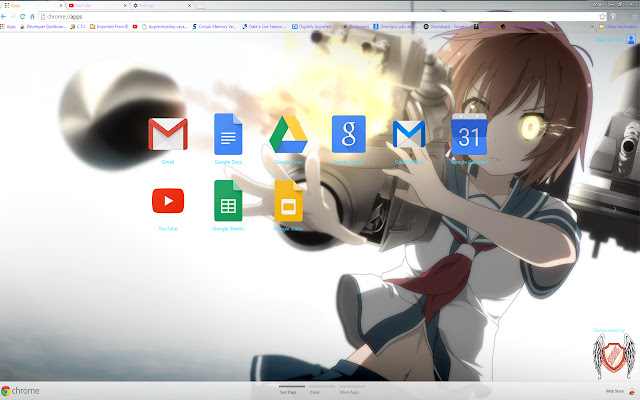Open Corsair Memory bookmark
The width and height of the screenshot is (640, 400).
pos(214,27)
